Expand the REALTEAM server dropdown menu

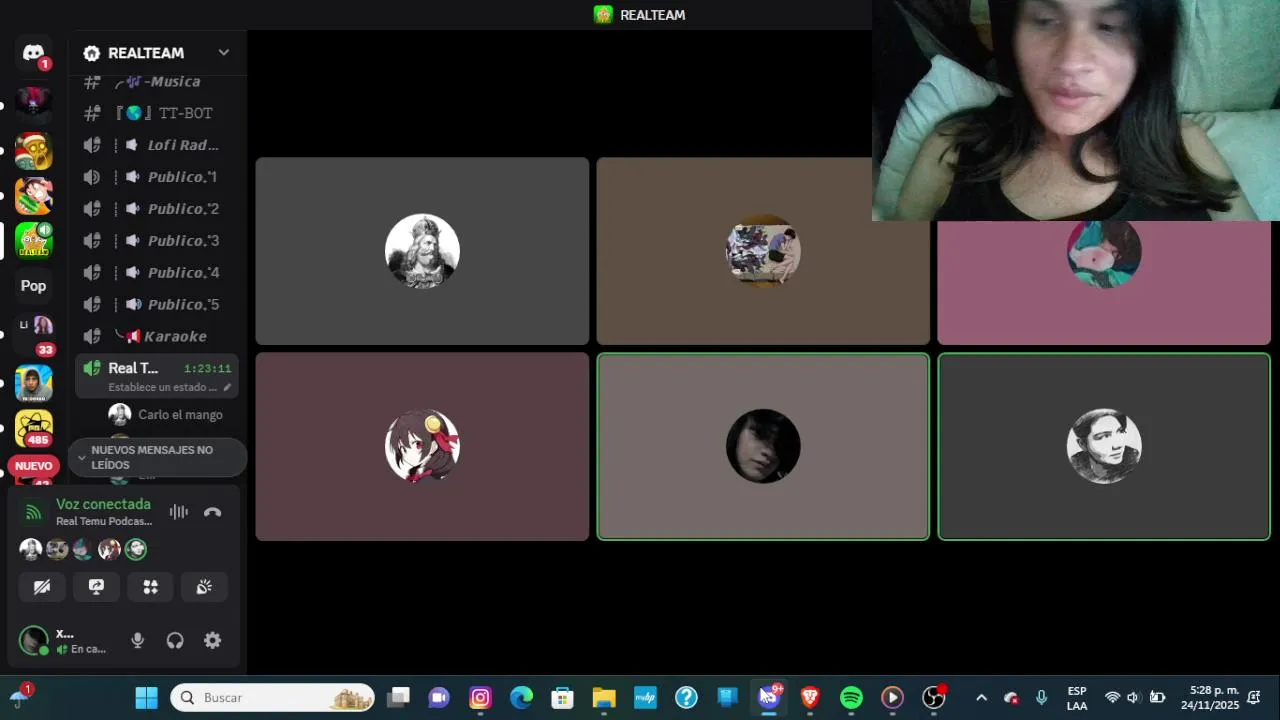point(224,53)
